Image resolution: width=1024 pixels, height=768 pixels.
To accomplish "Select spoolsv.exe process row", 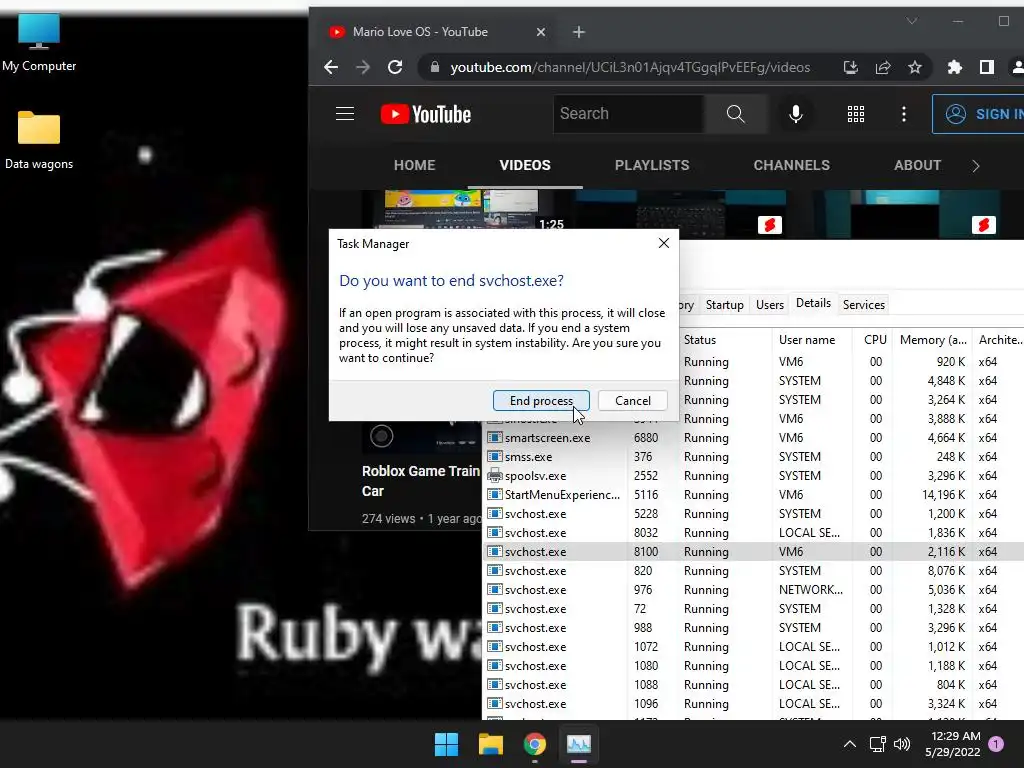I will pyautogui.click(x=754, y=475).
